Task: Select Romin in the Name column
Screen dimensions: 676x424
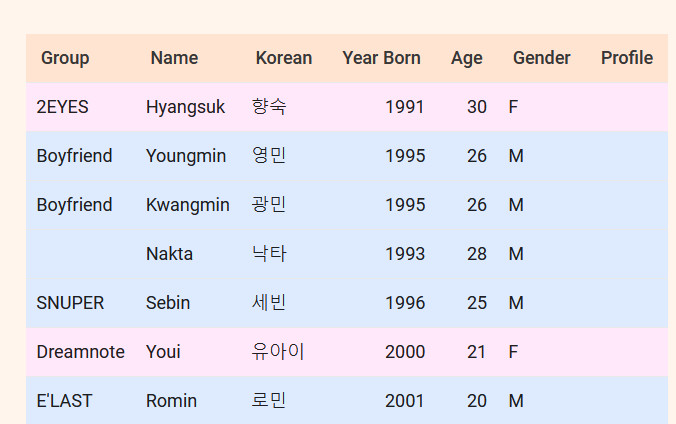Action: tap(171, 401)
